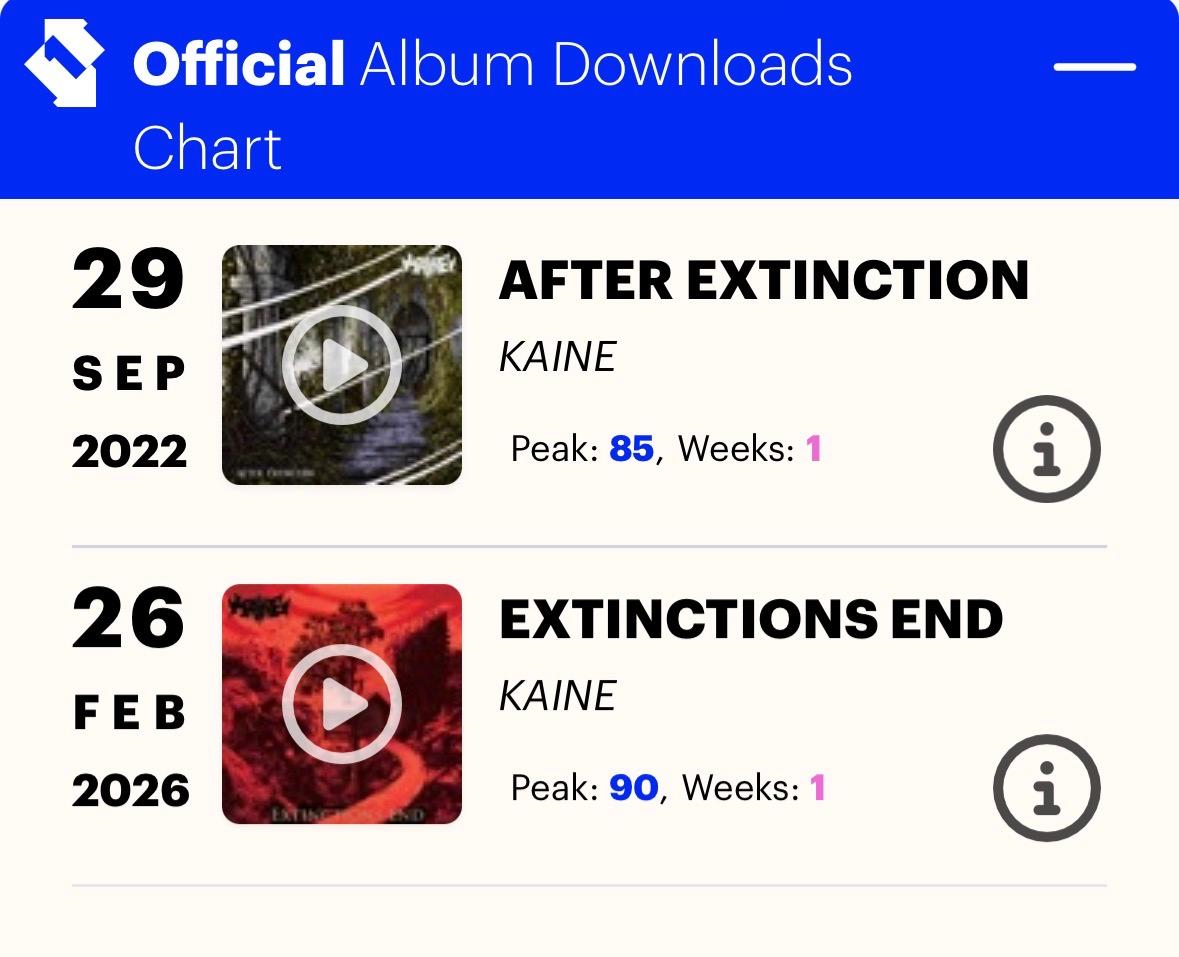Image resolution: width=1179 pixels, height=957 pixels.
Task: Click the chart date number 26
Action: pyautogui.click(x=128, y=619)
